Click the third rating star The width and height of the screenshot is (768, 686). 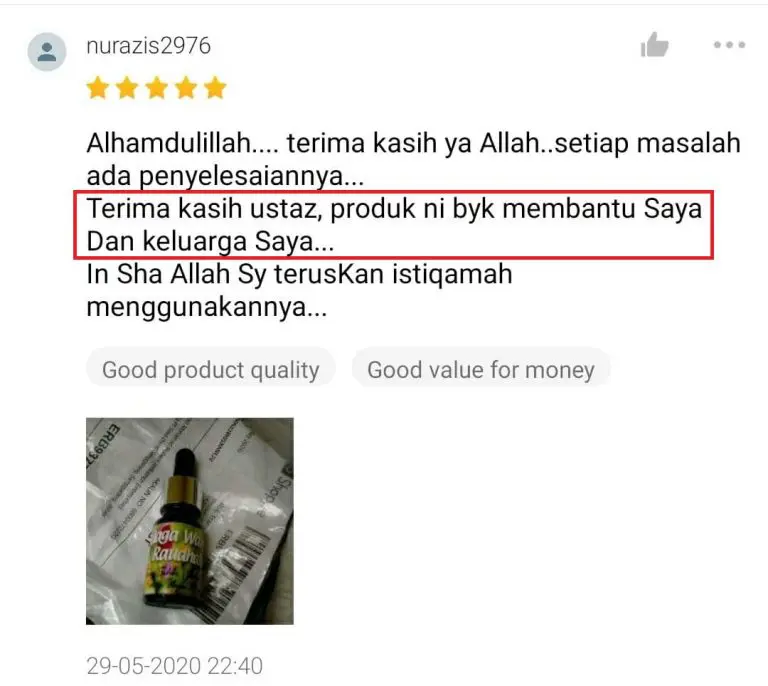[x=157, y=88]
